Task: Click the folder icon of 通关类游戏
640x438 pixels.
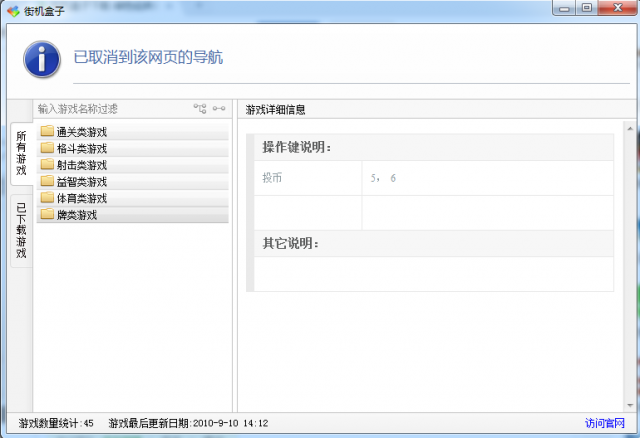Action: [47, 131]
